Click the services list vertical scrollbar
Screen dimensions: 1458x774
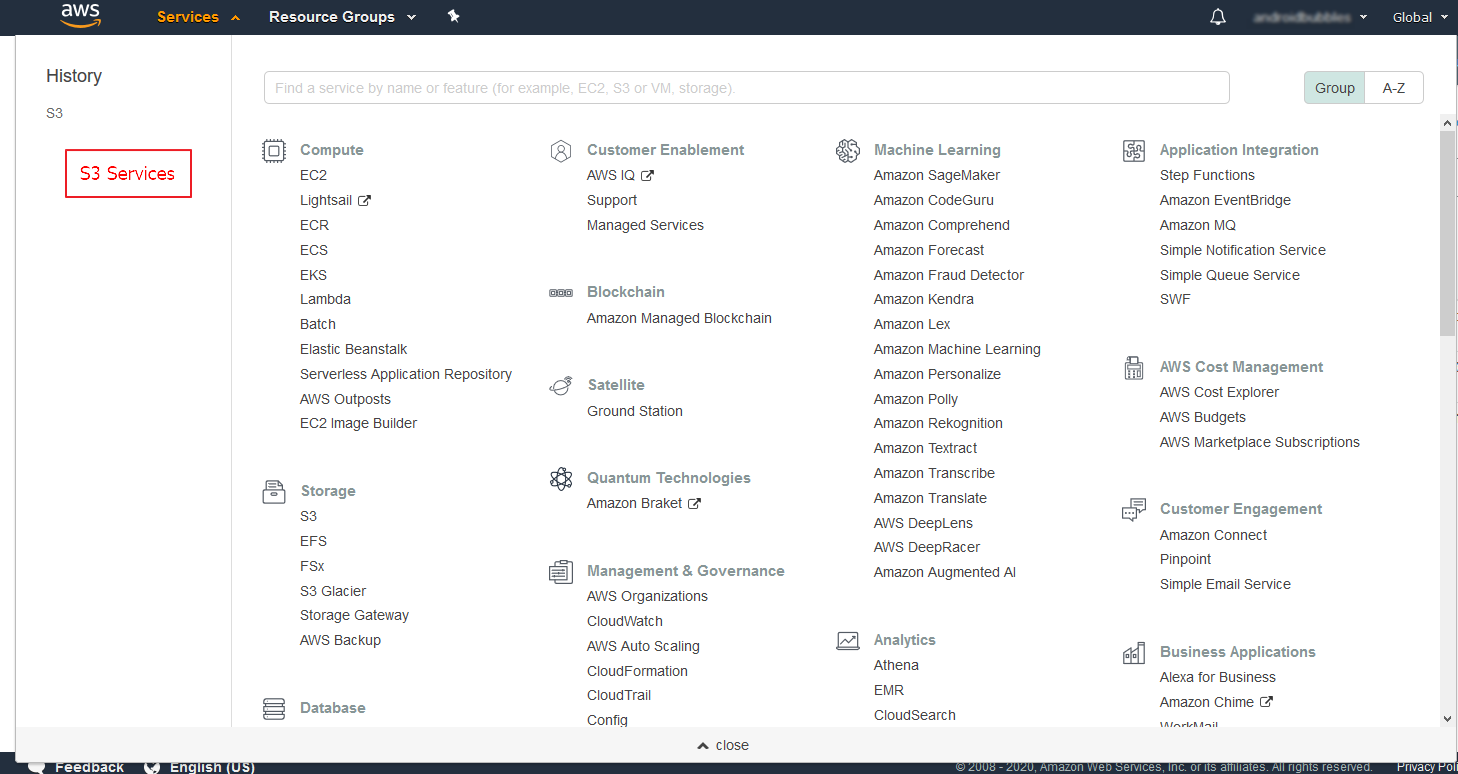(1448, 232)
